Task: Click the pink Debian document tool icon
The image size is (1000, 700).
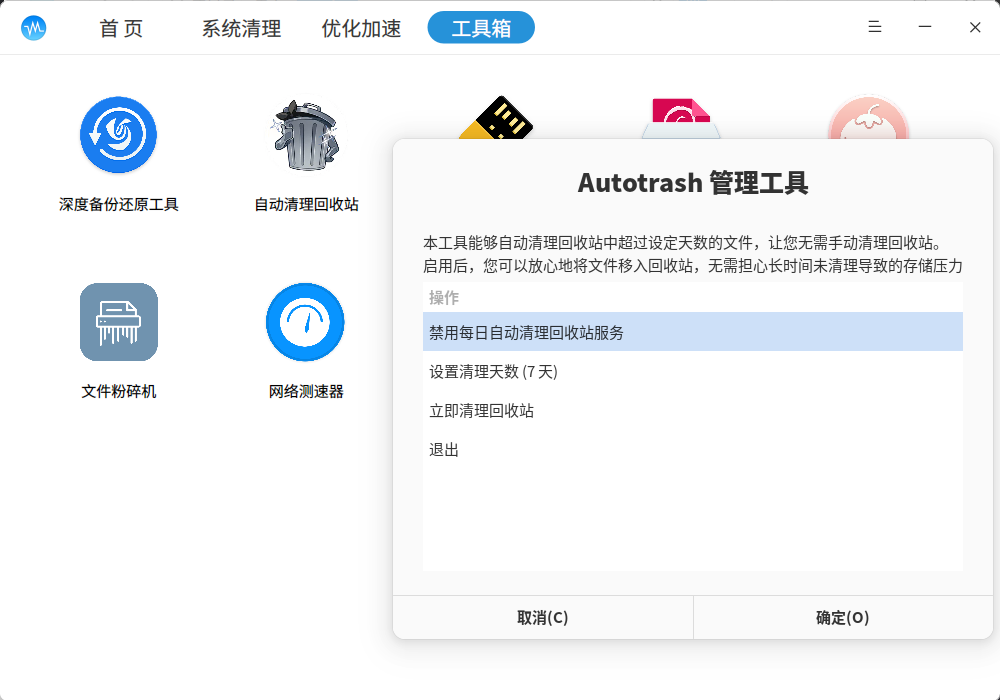Action: tap(681, 119)
